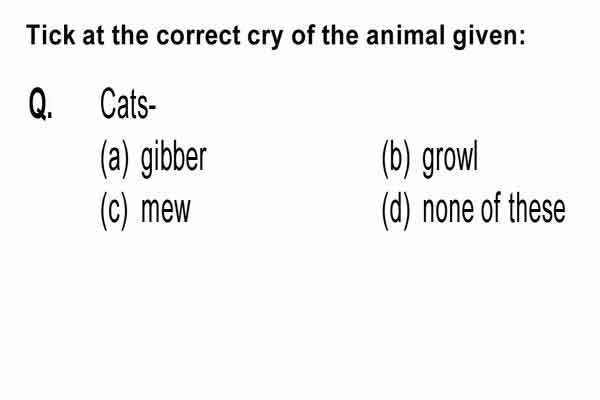Click the word "at" in the heading
600x400 pixels.
pyautogui.click(x=93, y=36)
